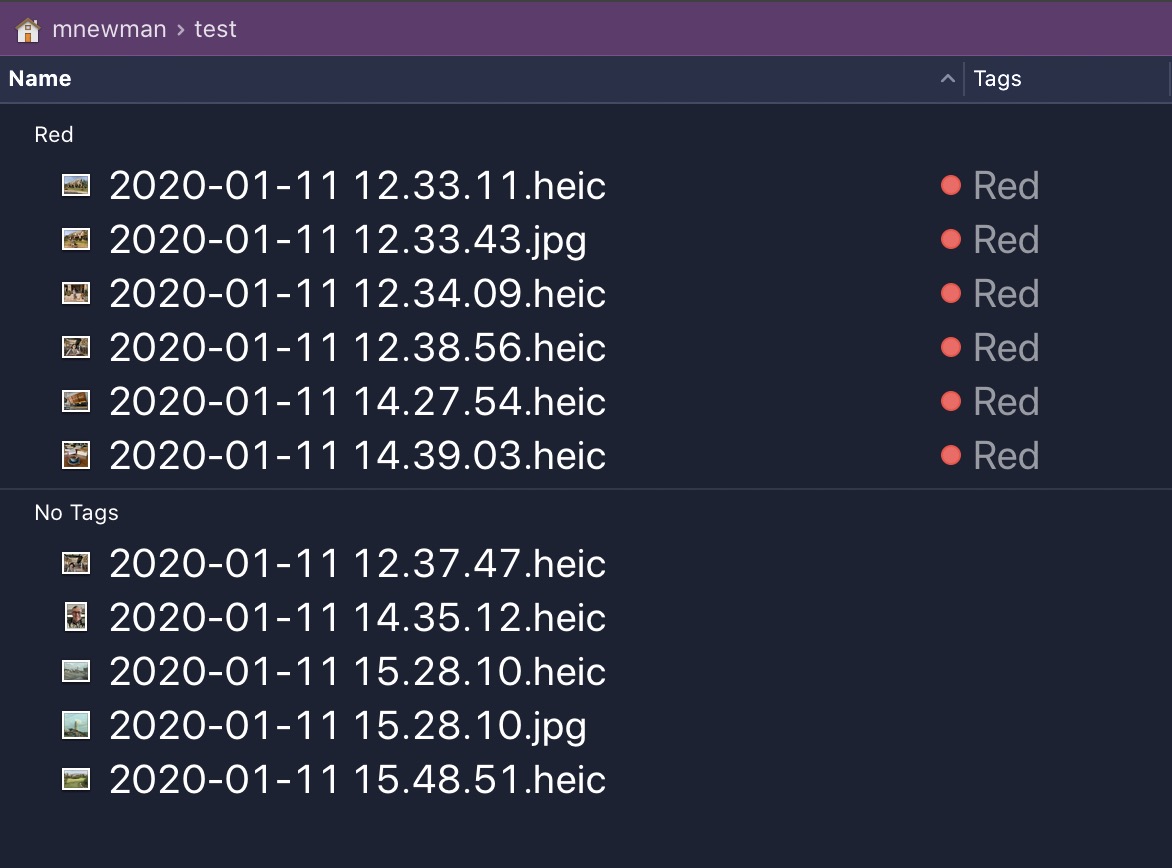Click test folder in path bar
The image size is (1172, 868).
point(215,29)
